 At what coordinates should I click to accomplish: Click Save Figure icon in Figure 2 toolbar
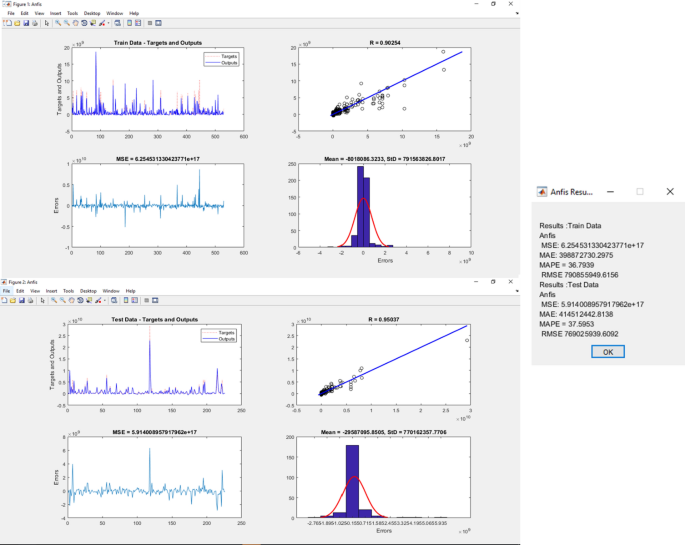tap(21, 300)
